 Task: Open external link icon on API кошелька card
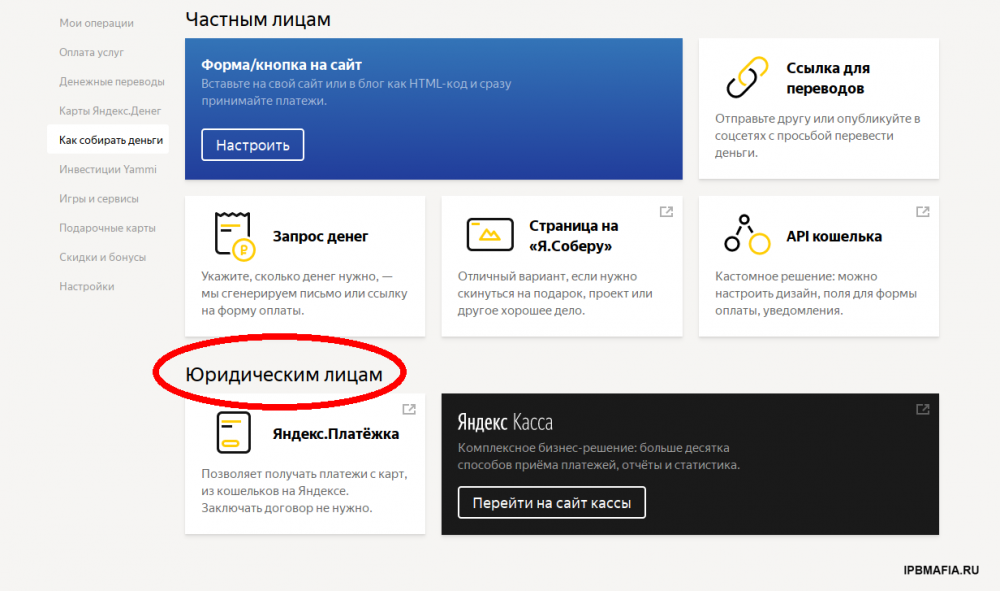[x=923, y=212]
